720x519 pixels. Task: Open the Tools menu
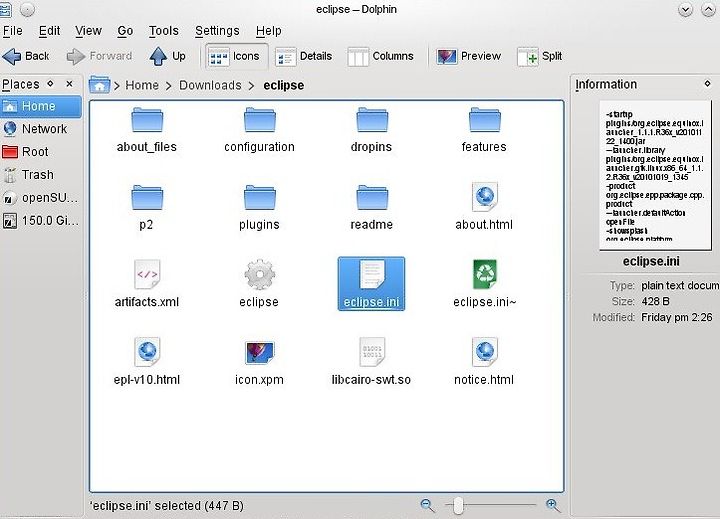pyautogui.click(x=163, y=31)
